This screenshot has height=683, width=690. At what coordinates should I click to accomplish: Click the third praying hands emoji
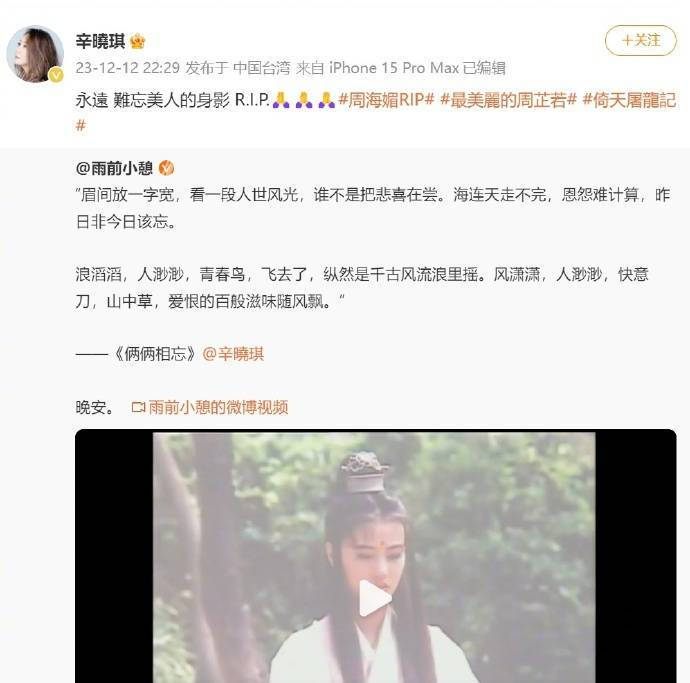pos(327,100)
